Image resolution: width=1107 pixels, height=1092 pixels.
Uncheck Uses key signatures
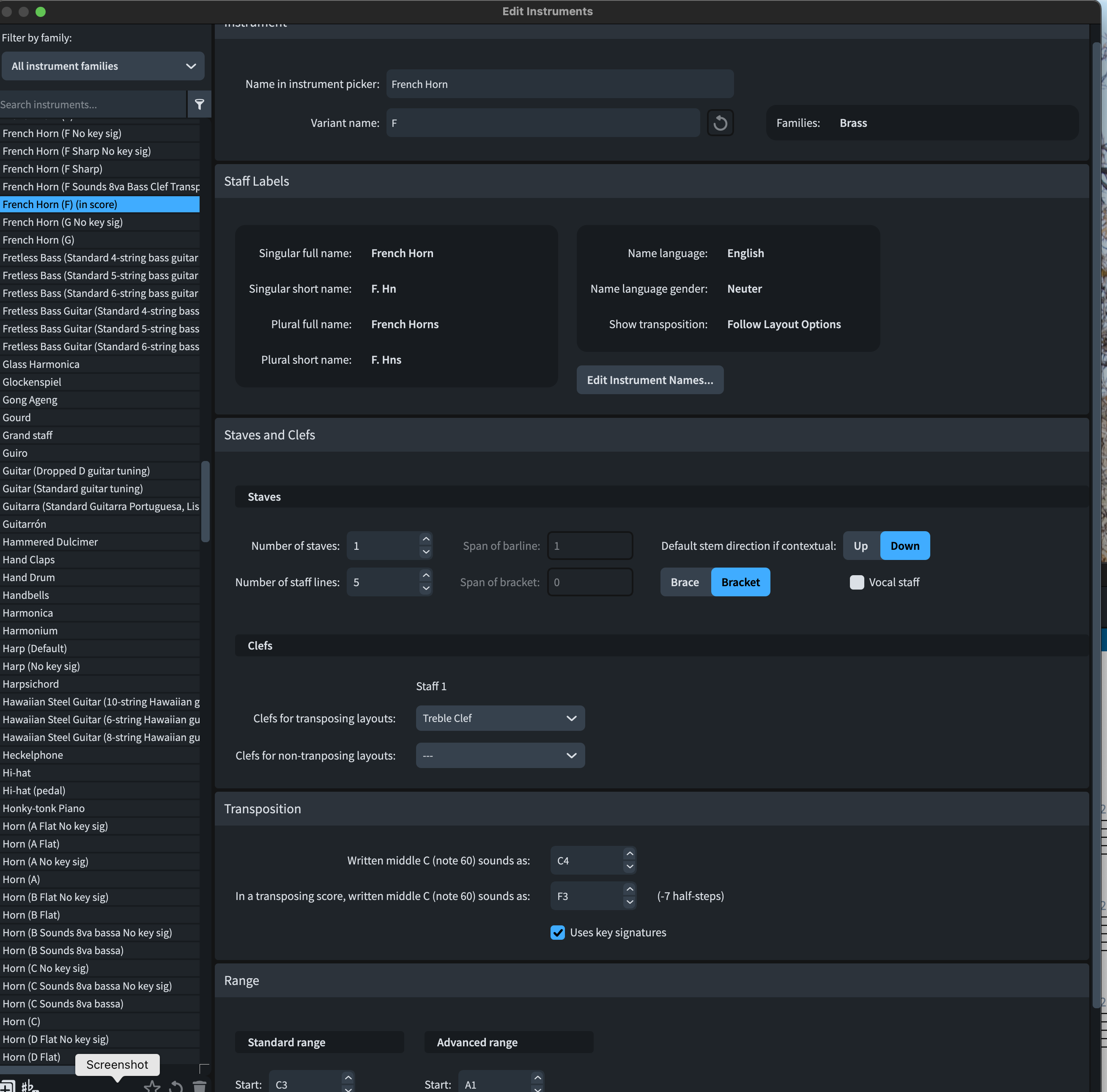[557, 932]
